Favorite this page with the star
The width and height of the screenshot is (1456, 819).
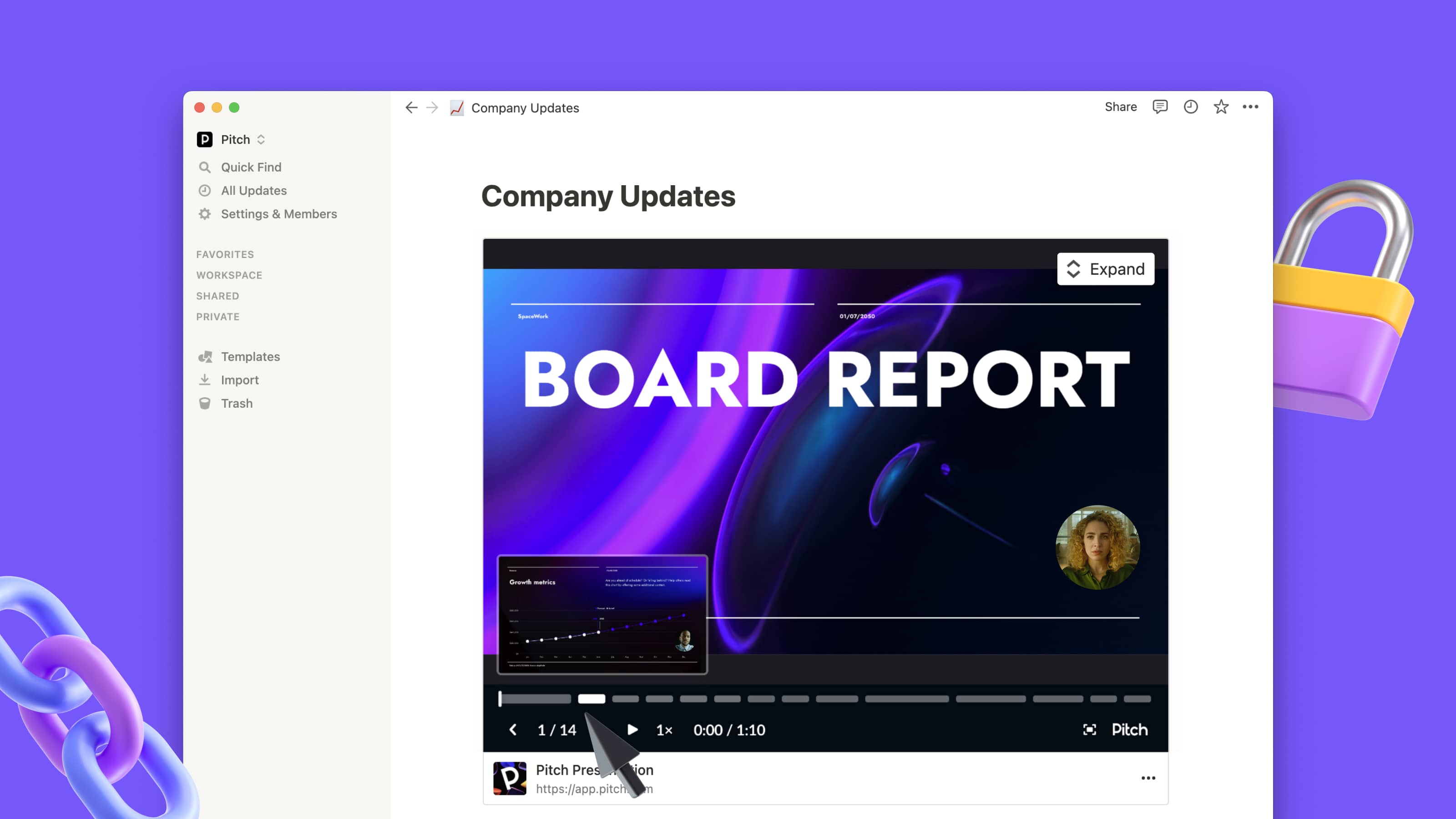1221,107
